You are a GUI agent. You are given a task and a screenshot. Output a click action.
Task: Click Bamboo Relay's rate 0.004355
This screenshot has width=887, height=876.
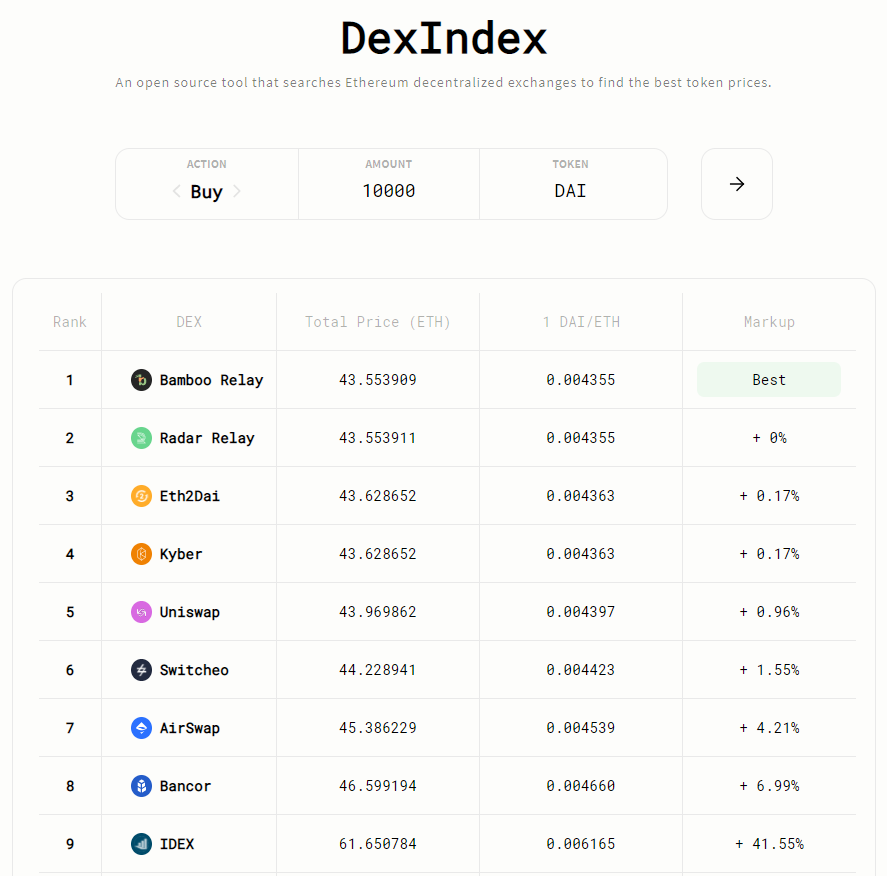point(581,380)
